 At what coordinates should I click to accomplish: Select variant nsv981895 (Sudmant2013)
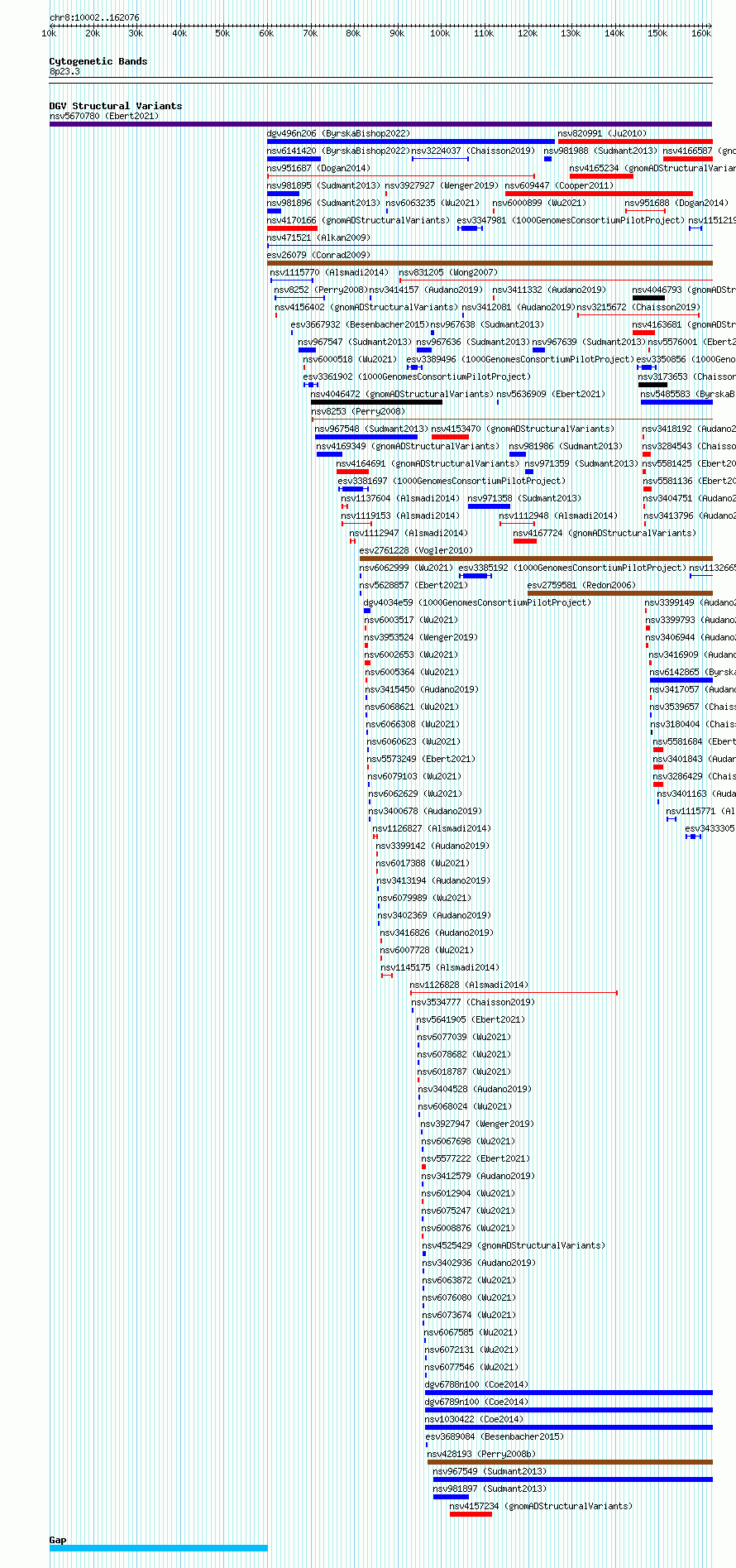point(323,185)
